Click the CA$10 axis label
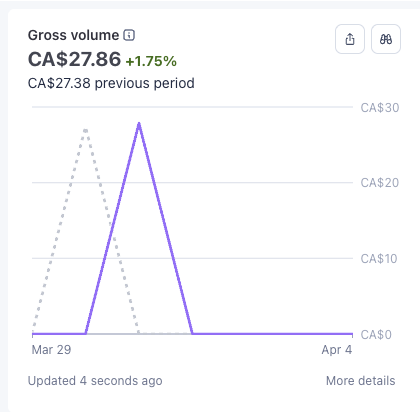This screenshot has height=412, width=420. 379,259
